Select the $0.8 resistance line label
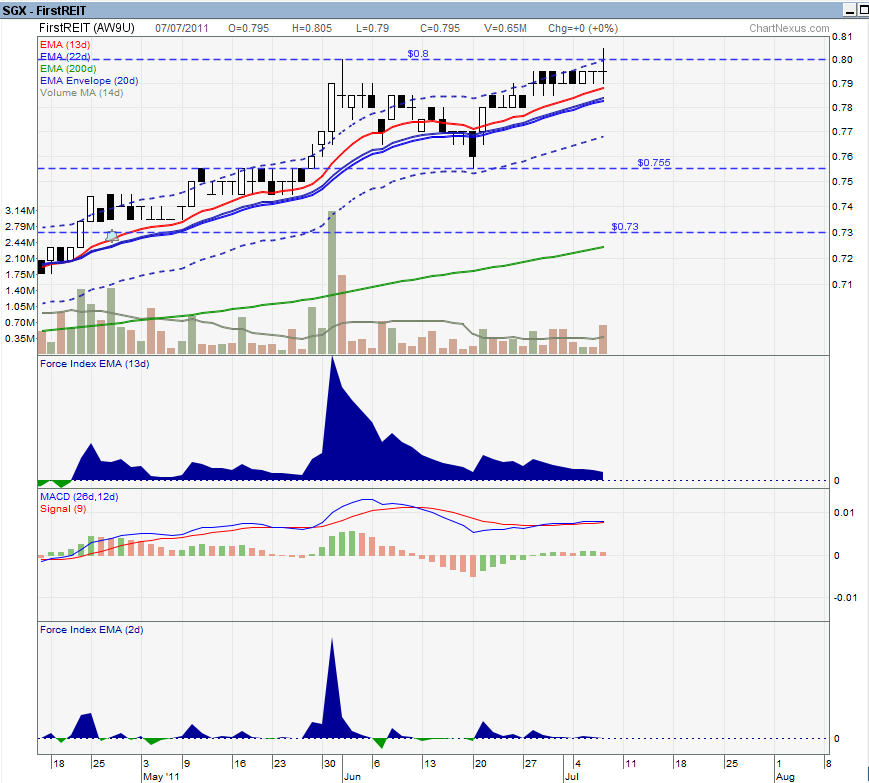Screen dimensions: 869x783 [418, 54]
